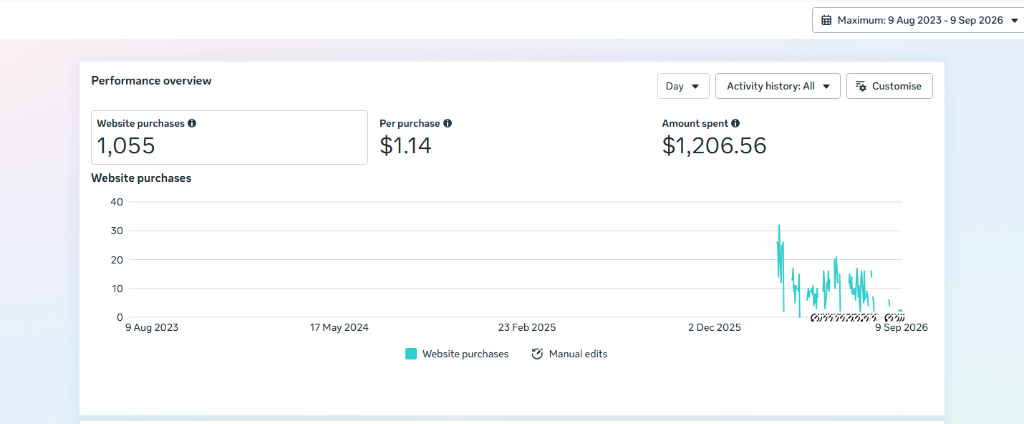Click the 9 Sep 2026 axis label
This screenshot has width=1024, height=424.
901,327
